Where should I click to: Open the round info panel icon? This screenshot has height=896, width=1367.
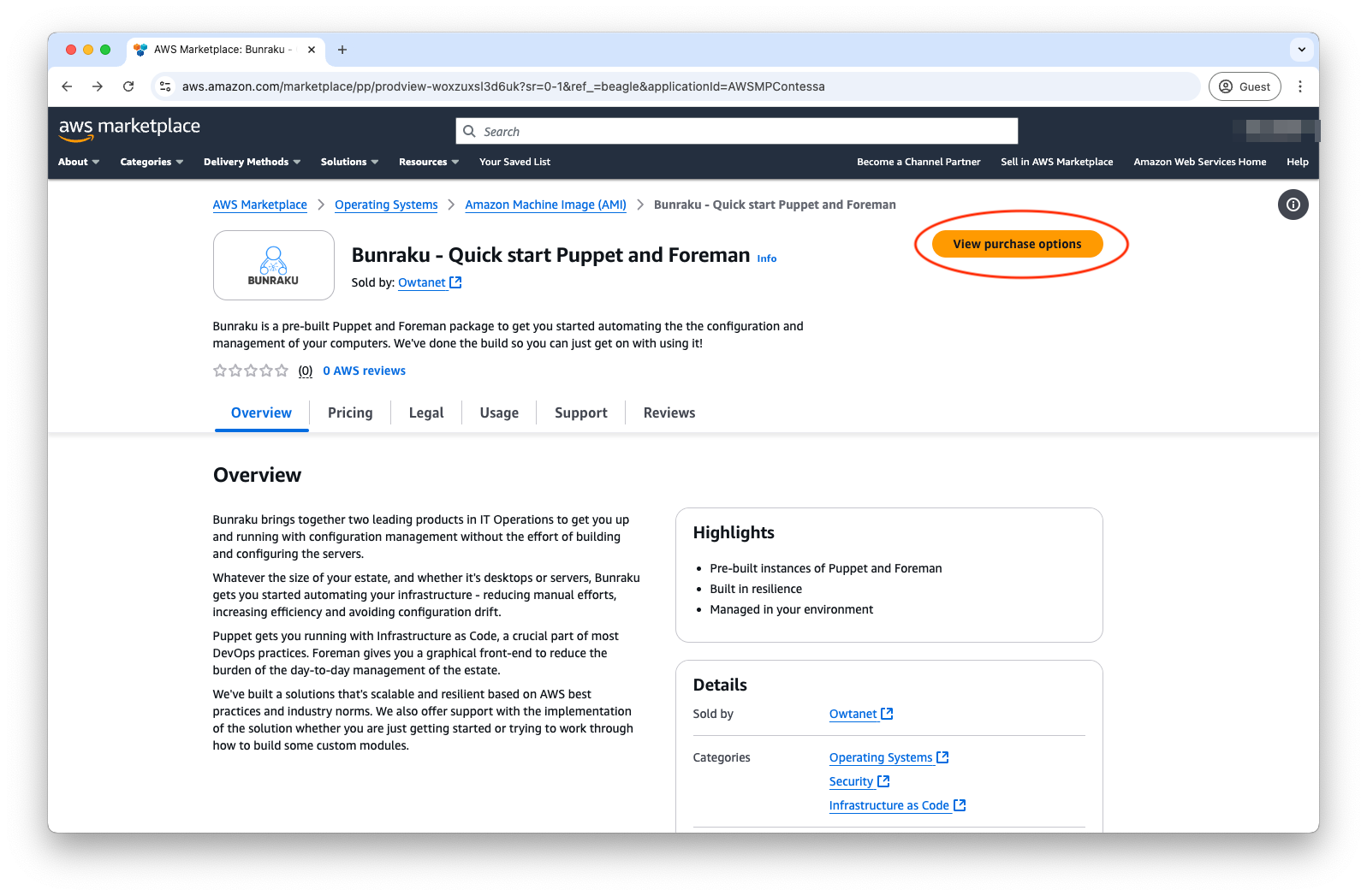pyautogui.click(x=1293, y=205)
